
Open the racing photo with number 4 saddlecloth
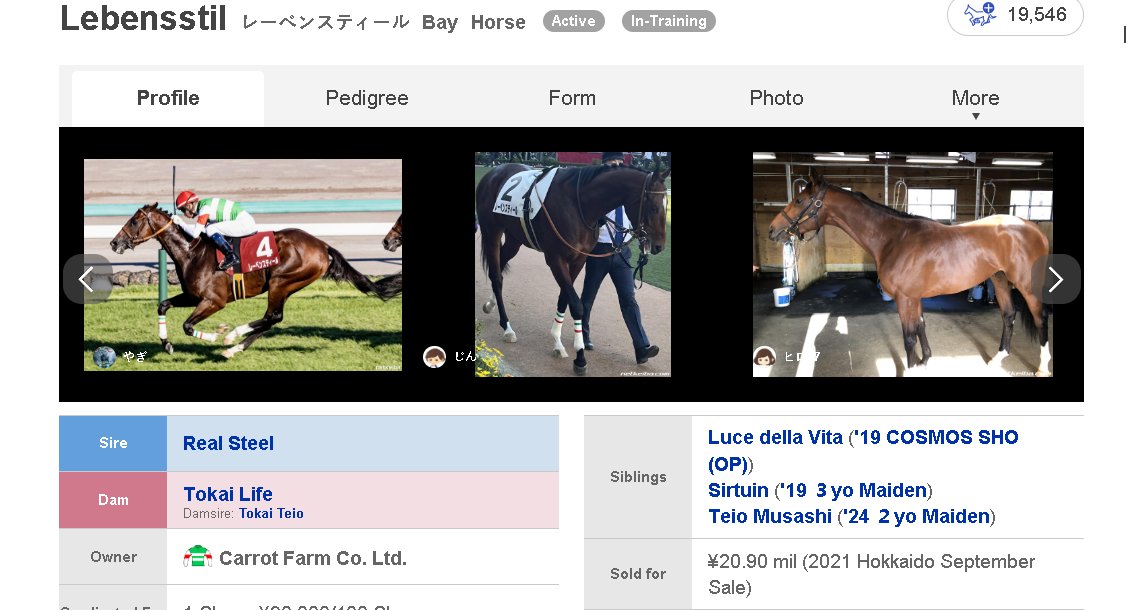(243, 264)
